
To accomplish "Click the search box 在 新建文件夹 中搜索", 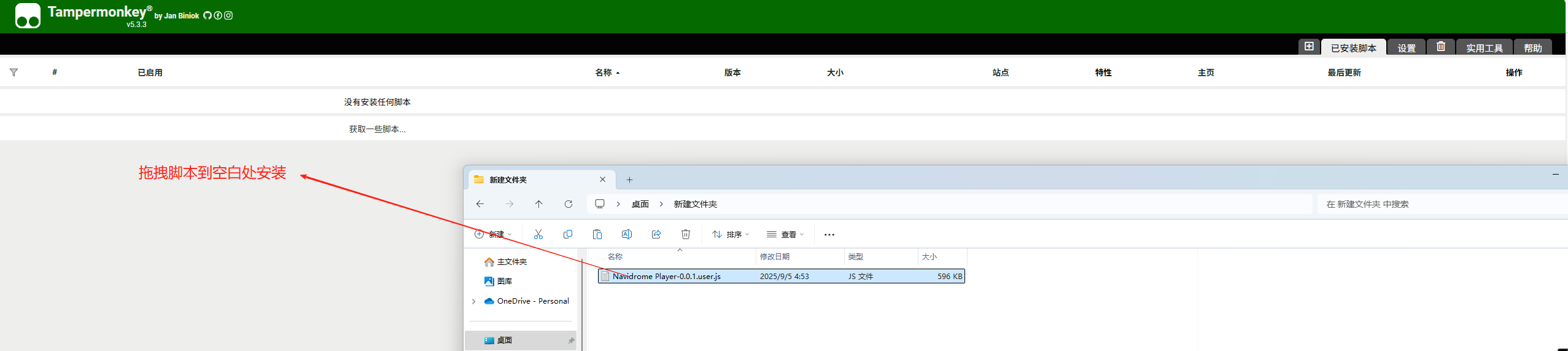I will pyautogui.click(x=1442, y=204).
